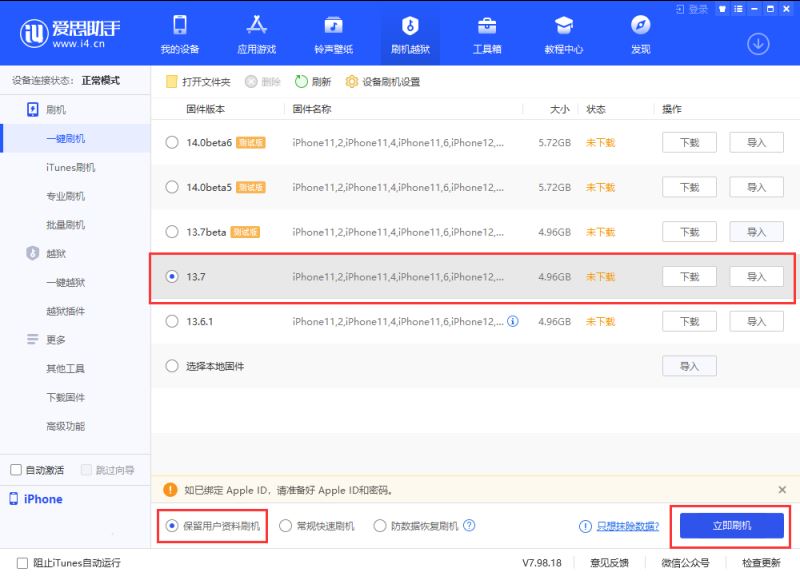Open 只想抹除数据 link
The width and height of the screenshot is (800, 576).
(x=628, y=526)
